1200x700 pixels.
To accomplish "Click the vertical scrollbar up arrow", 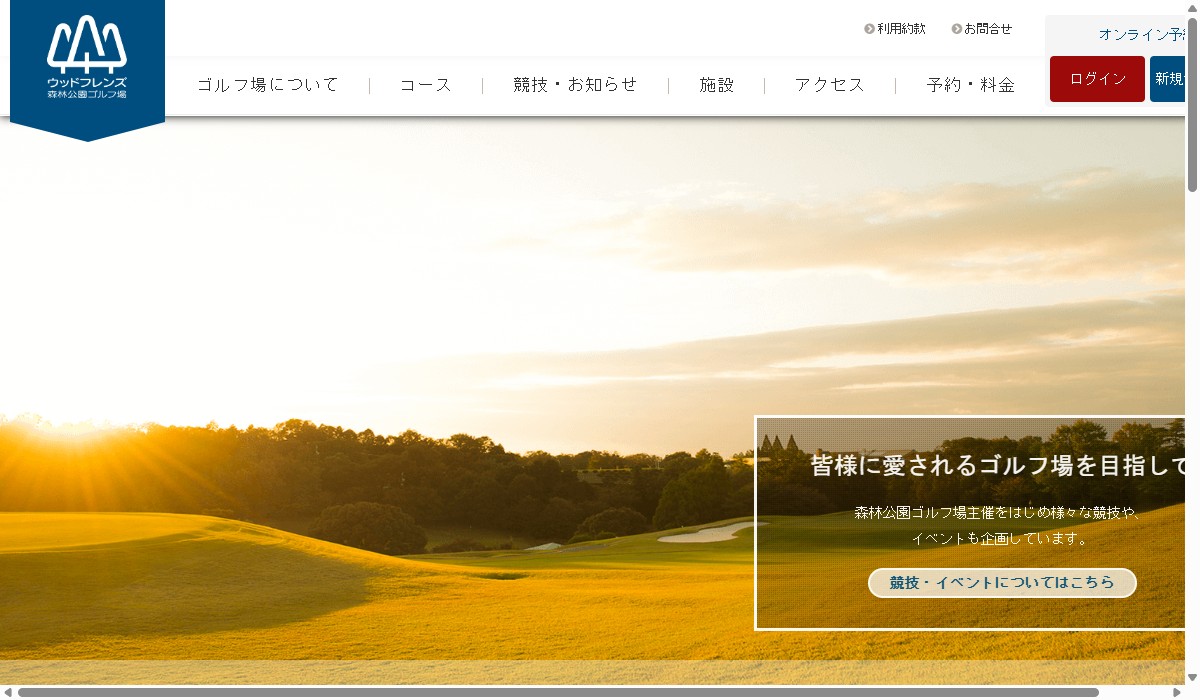I will click(1192, 6).
